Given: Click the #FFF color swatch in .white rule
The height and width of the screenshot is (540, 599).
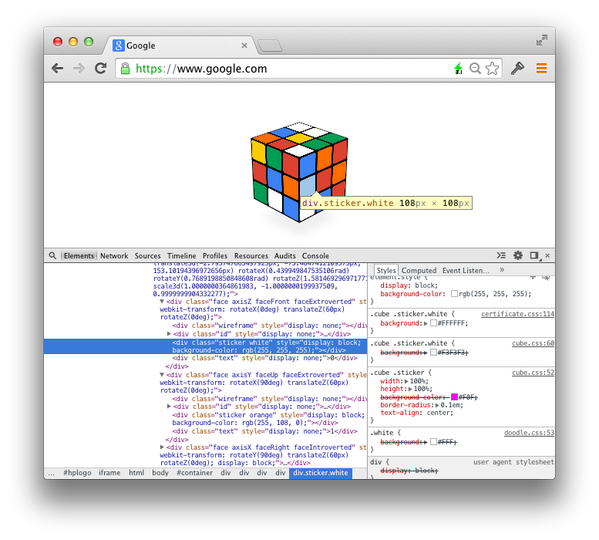Looking at the screenshot, I should (434, 442).
